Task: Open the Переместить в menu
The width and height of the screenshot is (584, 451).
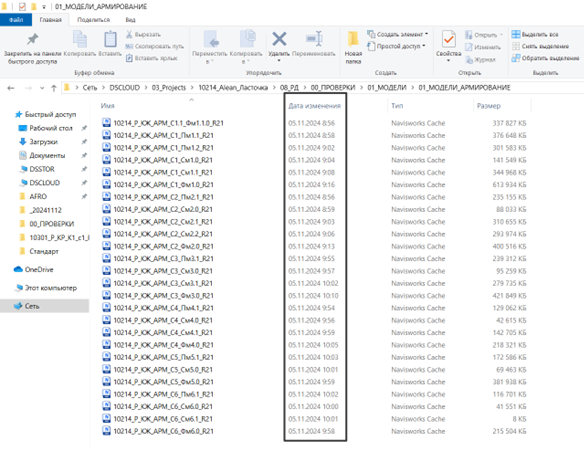Action: tap(209, 47)
